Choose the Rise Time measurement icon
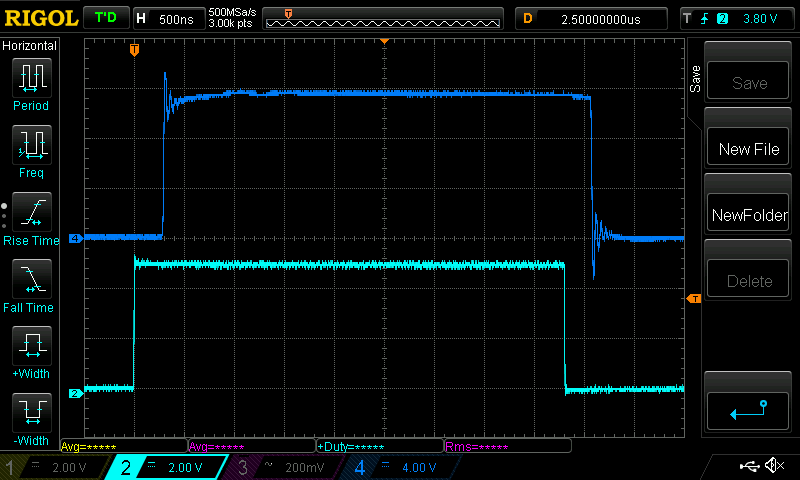The height and width of the screenshot is (480, 800). point(31,212)
